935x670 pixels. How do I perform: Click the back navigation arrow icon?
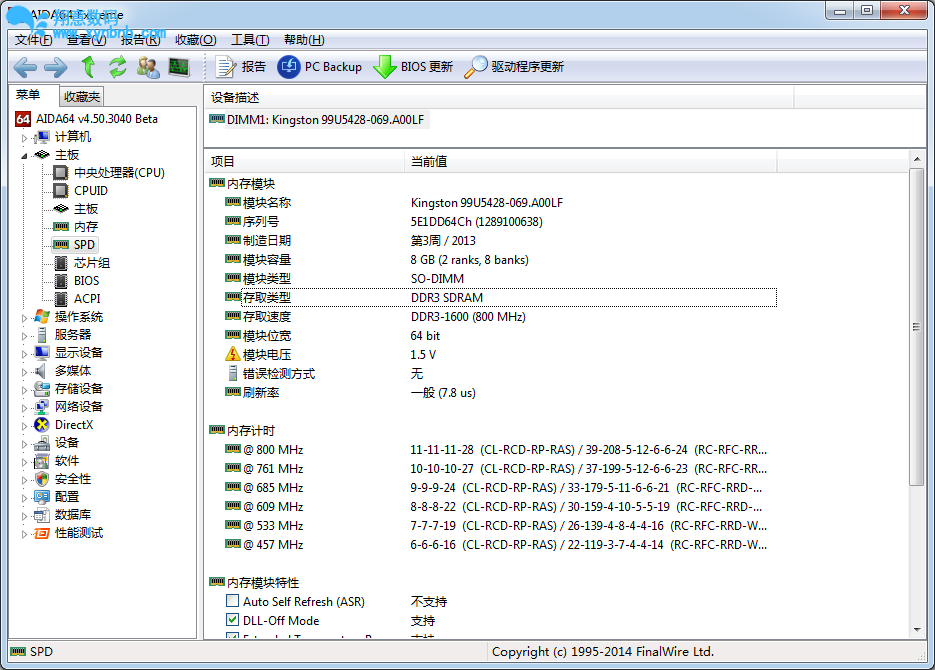(x=25, y=67)
